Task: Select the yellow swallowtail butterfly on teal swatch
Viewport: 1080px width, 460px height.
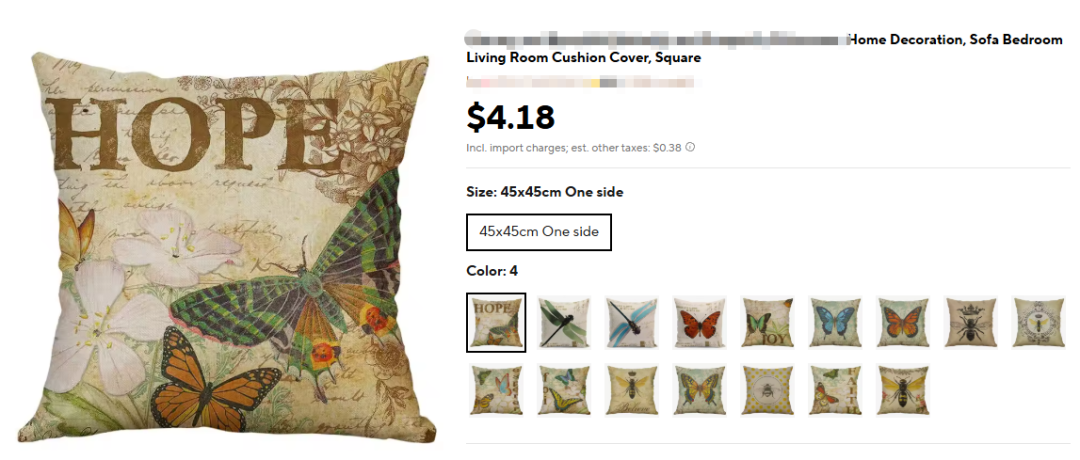Action: click(x=699, y=390)
